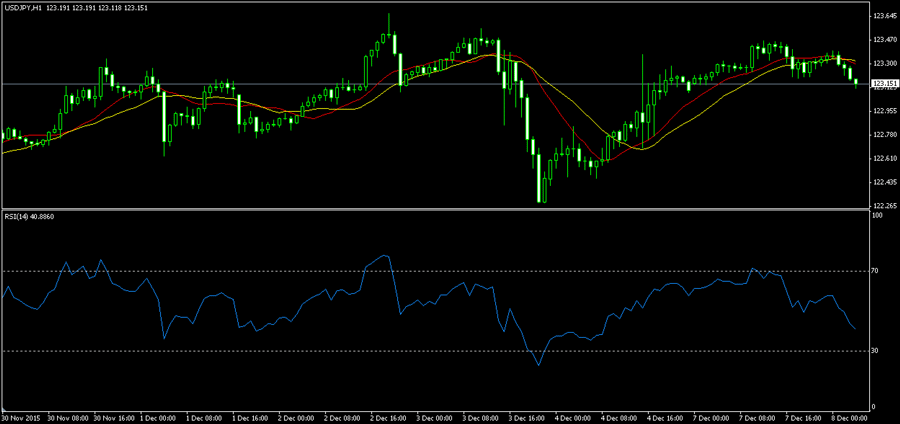Click the 122.780 price scale value
Screen dimensions: 900x424
(883, 135)
